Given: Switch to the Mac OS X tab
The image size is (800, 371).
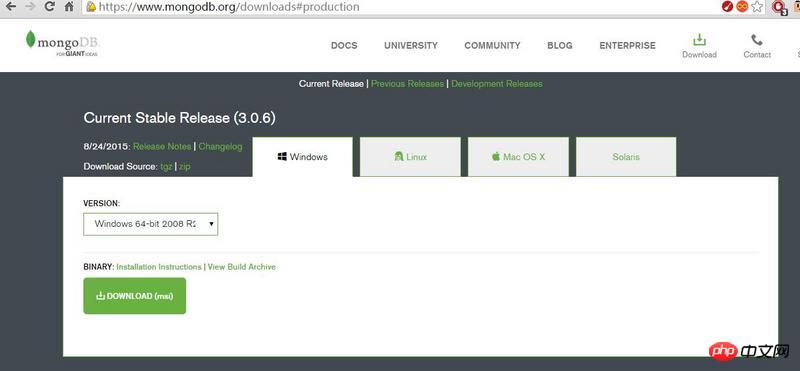Looking at the screenshot, I should 518,157.
